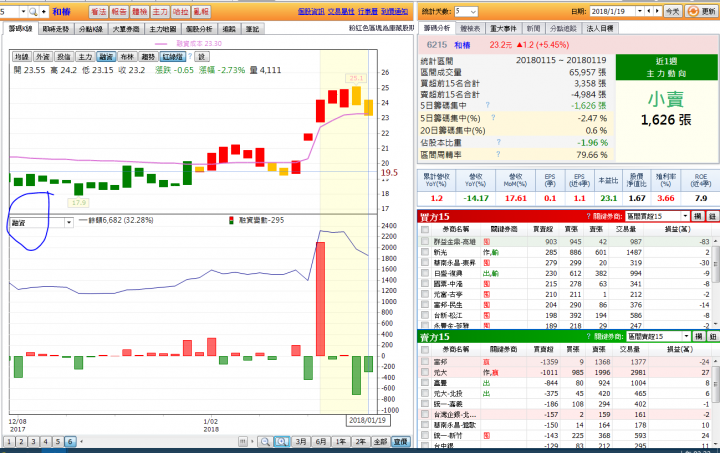Toggle the 布林 chart indicator
720x453 pixels.
coord(127,57)
